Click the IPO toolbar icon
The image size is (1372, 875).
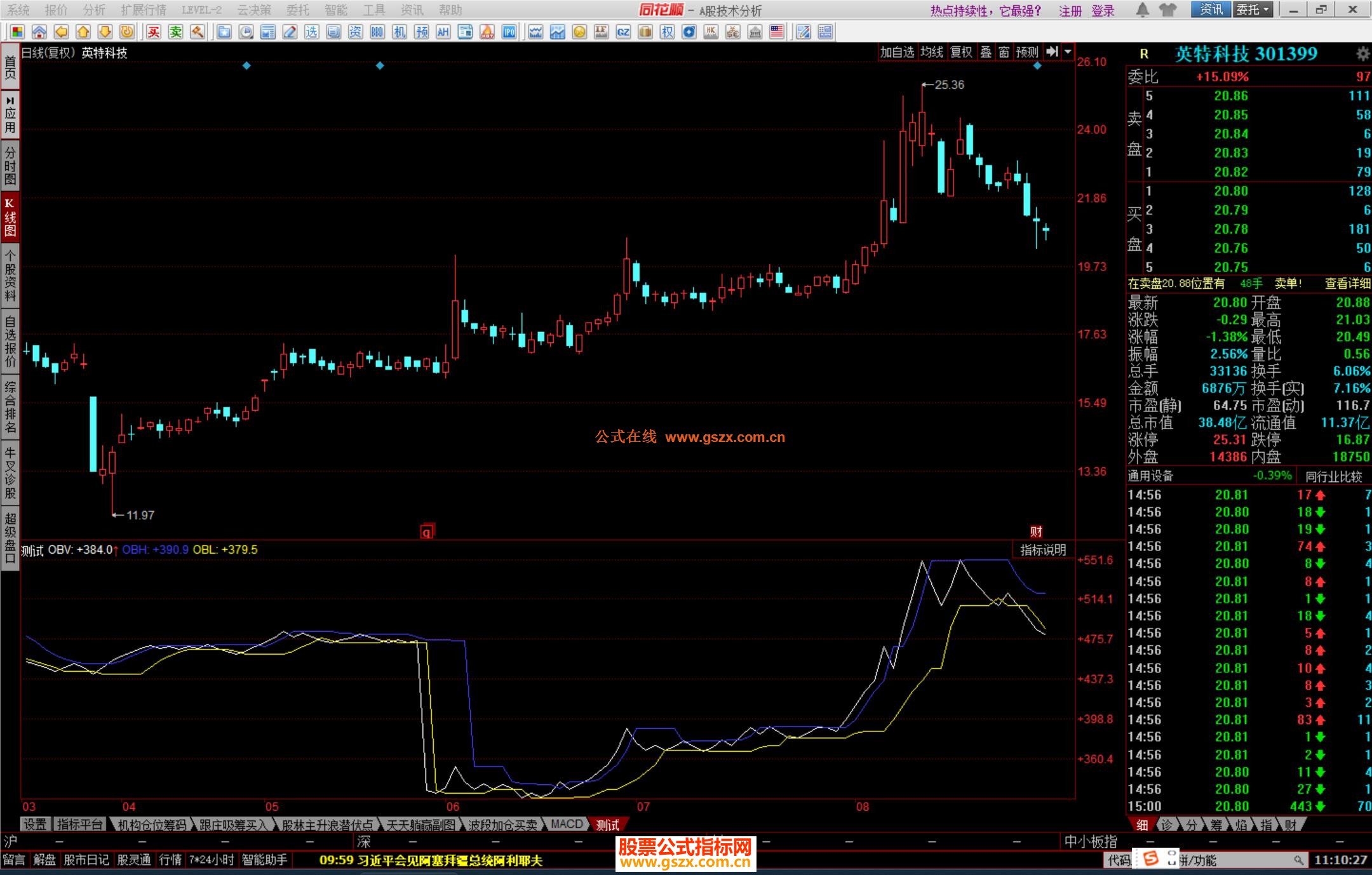(509, 32)
